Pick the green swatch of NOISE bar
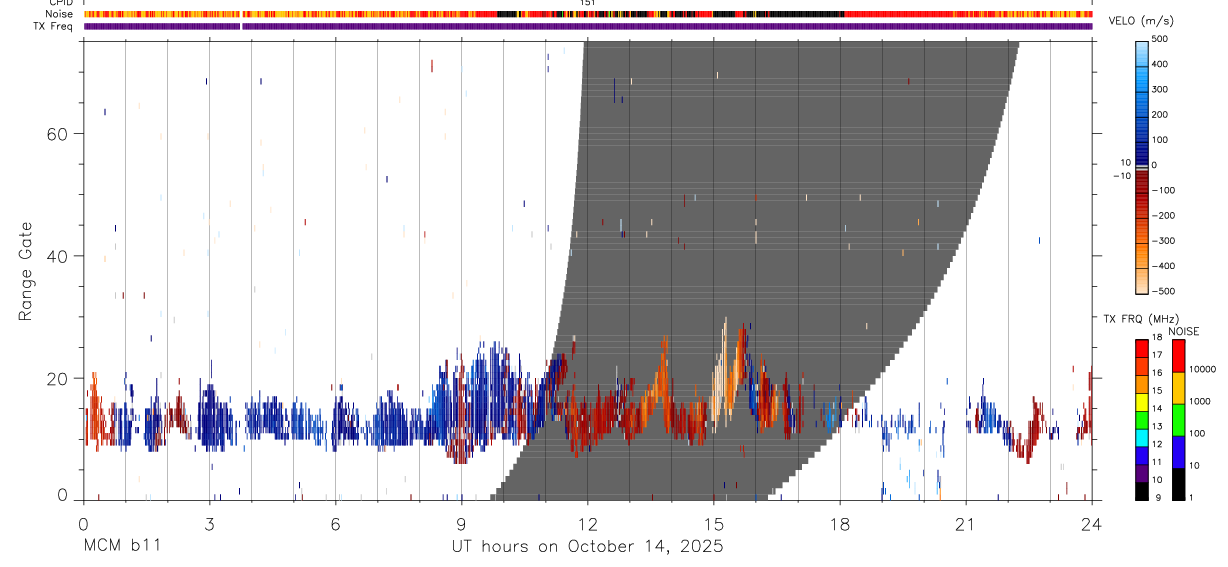 coord(1178,419)
